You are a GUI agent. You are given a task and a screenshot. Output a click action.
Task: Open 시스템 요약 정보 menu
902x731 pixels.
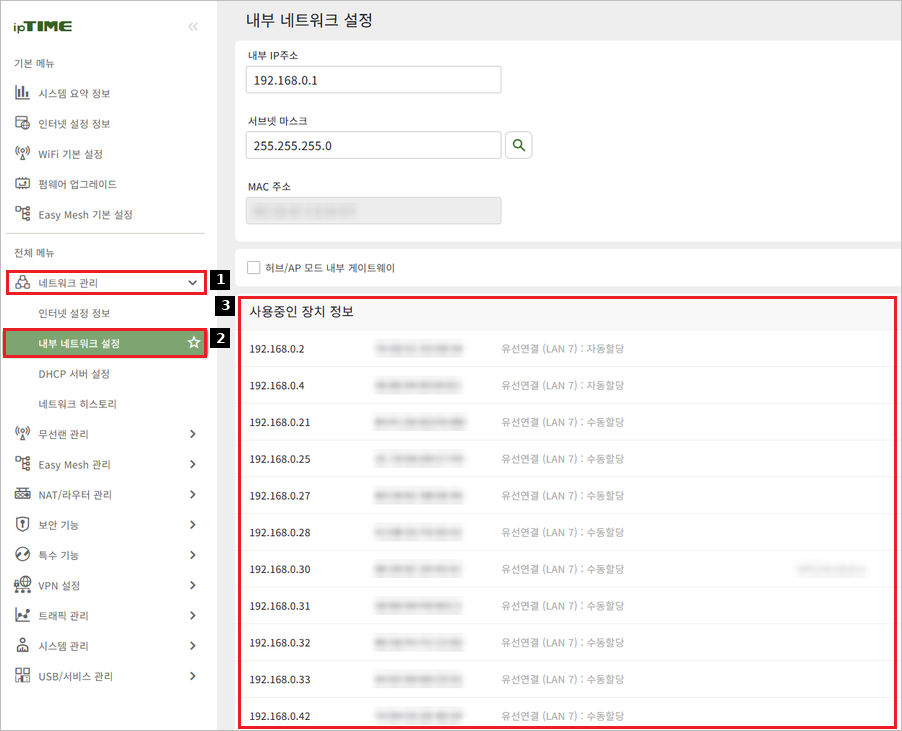[74, 93]
